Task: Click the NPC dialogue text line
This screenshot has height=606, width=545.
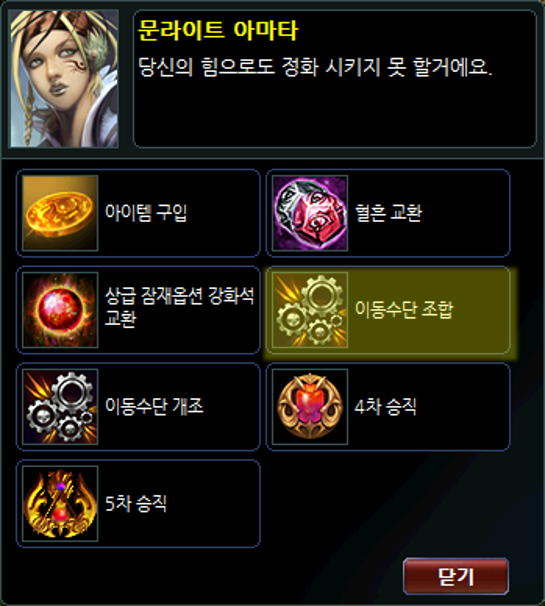Action: (x=315, y=67)
